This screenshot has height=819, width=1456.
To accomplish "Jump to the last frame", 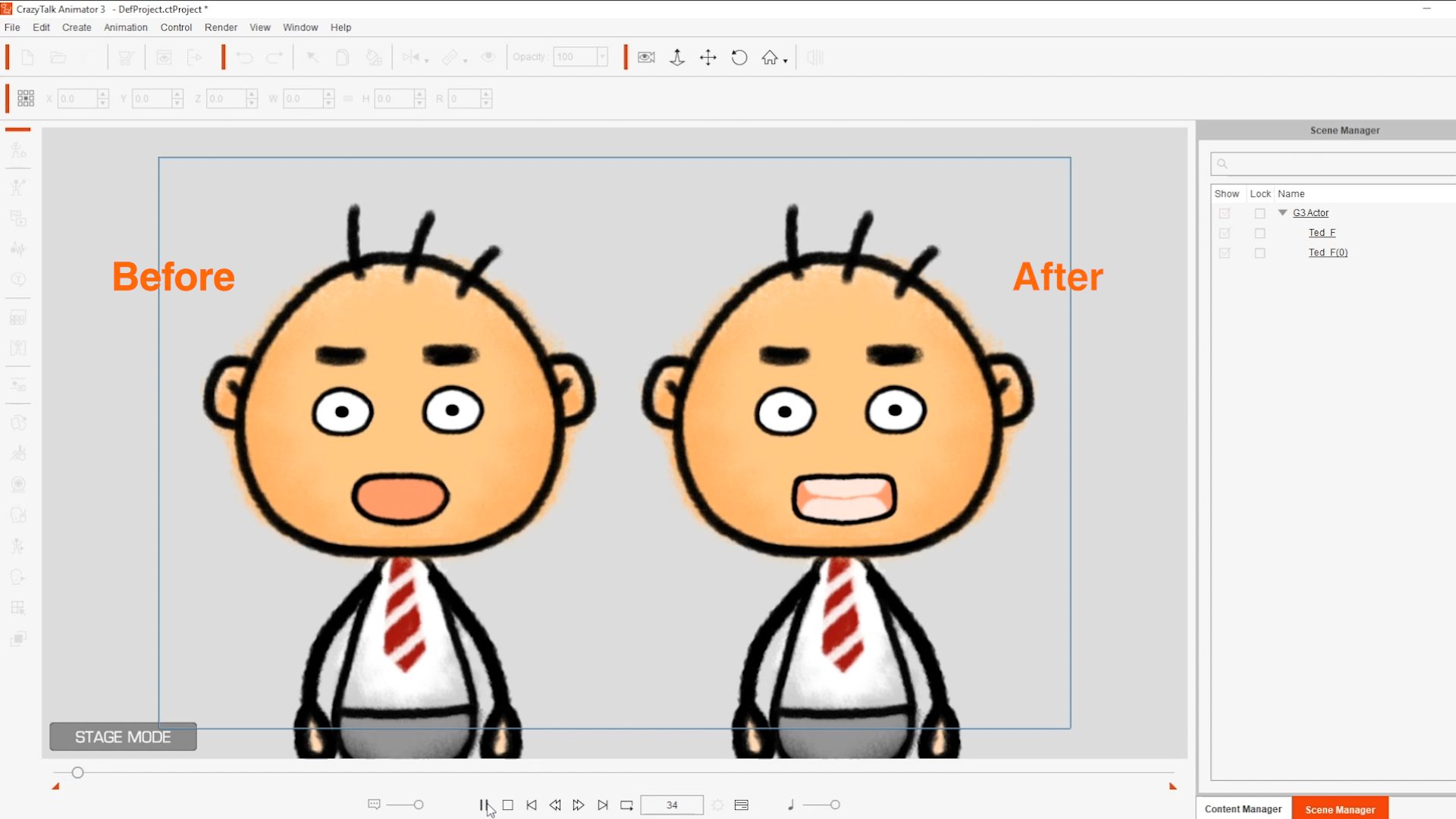I will pyautogui.click(x=603, y=805).
